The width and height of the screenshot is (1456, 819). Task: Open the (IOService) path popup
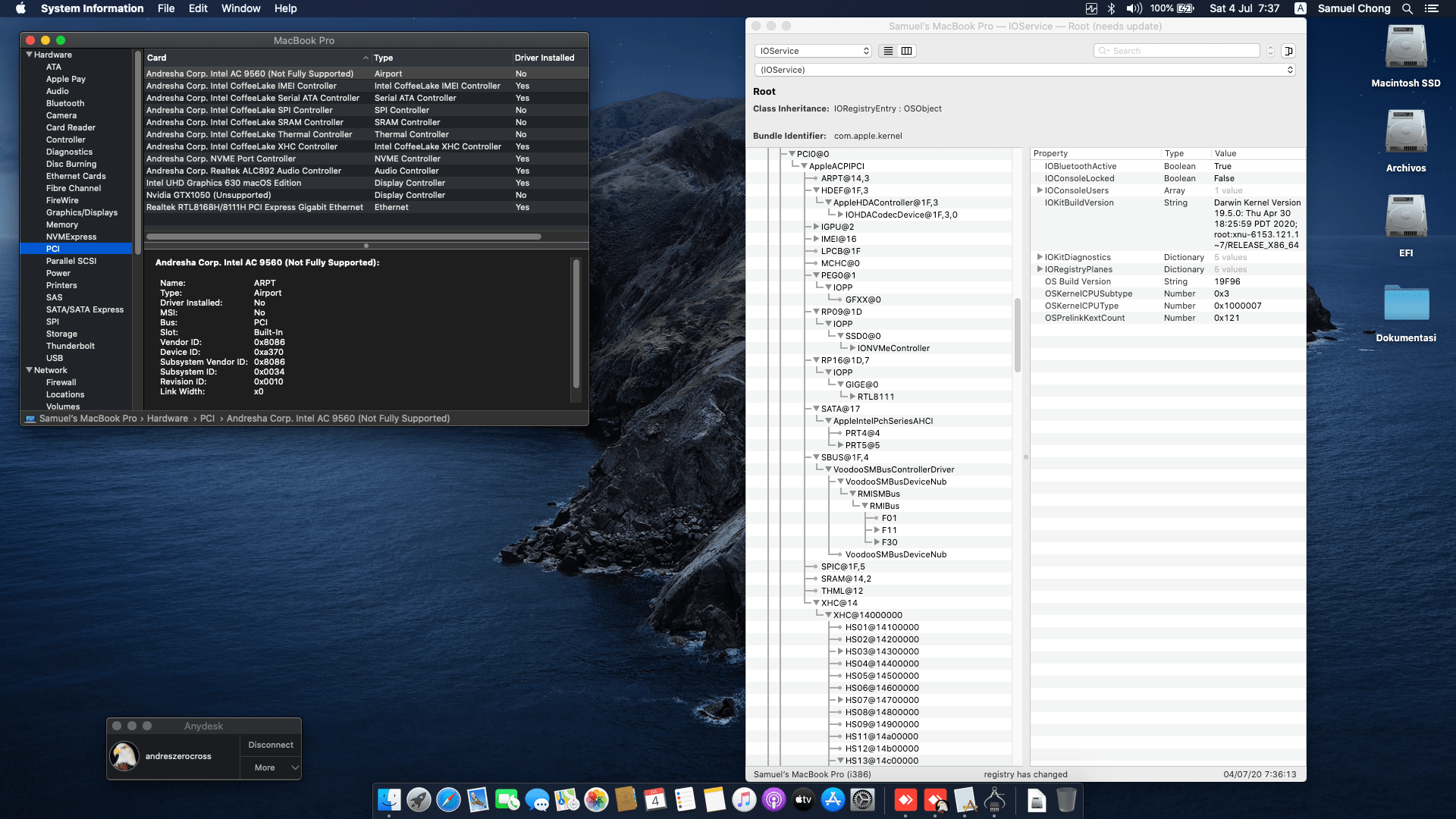click(x=1025, y=70)
